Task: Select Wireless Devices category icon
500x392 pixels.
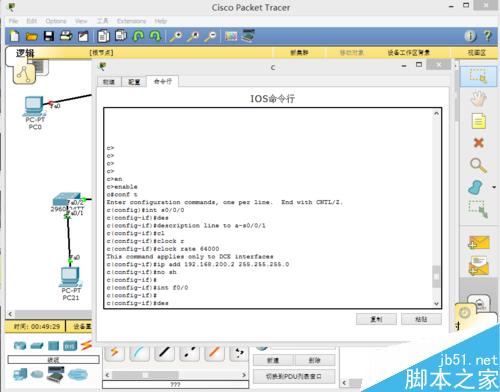Action: tap(70, 346)
